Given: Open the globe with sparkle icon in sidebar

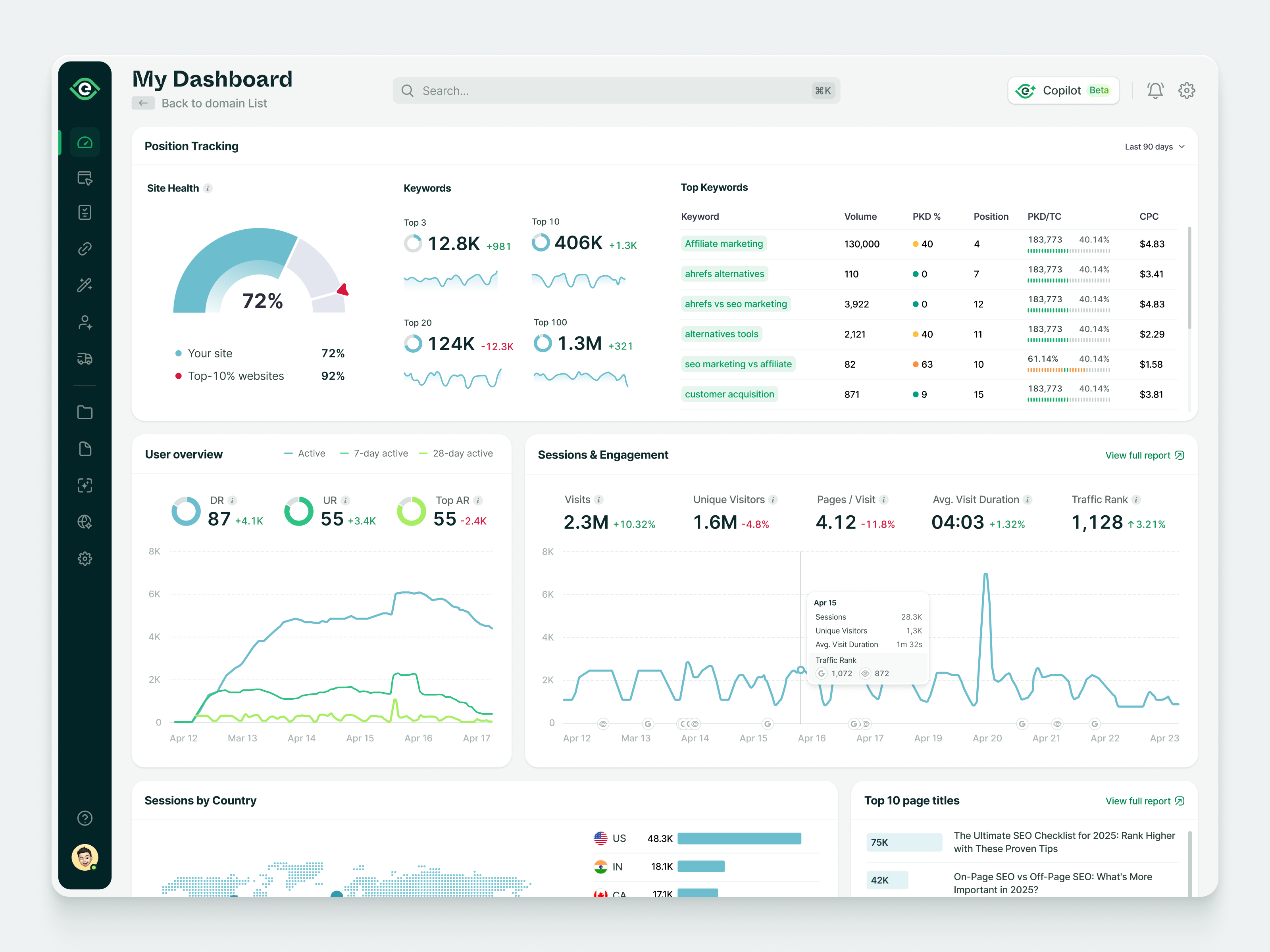Looking at the screenshot, I should (85, 522).
